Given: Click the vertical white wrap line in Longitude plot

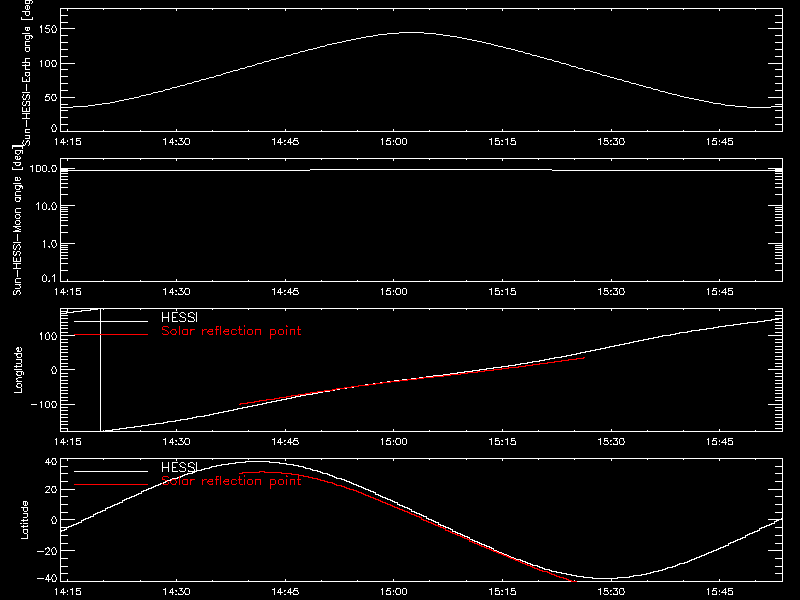Looking at the screenshot, I should pos(101,370).
